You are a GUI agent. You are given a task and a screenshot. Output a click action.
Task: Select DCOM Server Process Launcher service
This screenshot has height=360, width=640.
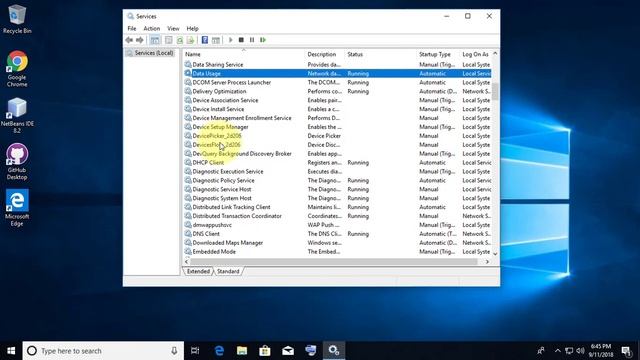coord(337,82)
